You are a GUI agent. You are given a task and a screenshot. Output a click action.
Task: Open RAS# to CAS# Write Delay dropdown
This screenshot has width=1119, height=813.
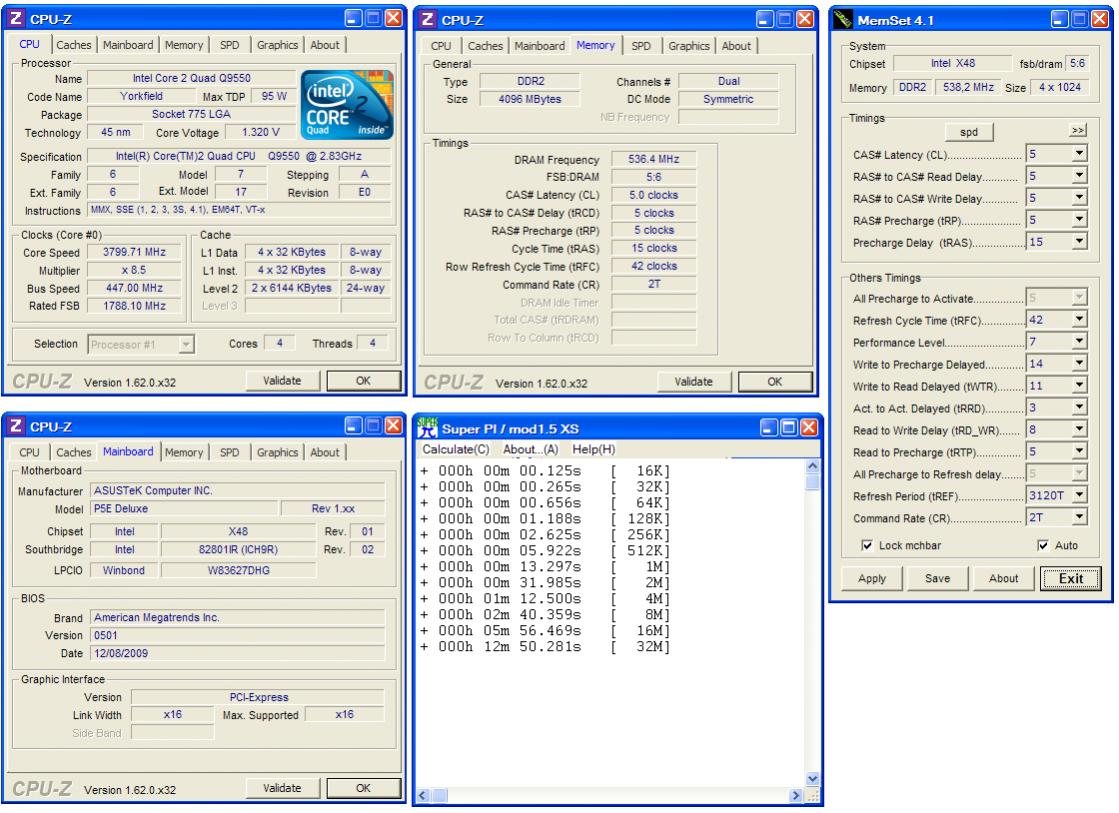[x=1079, y=198]
